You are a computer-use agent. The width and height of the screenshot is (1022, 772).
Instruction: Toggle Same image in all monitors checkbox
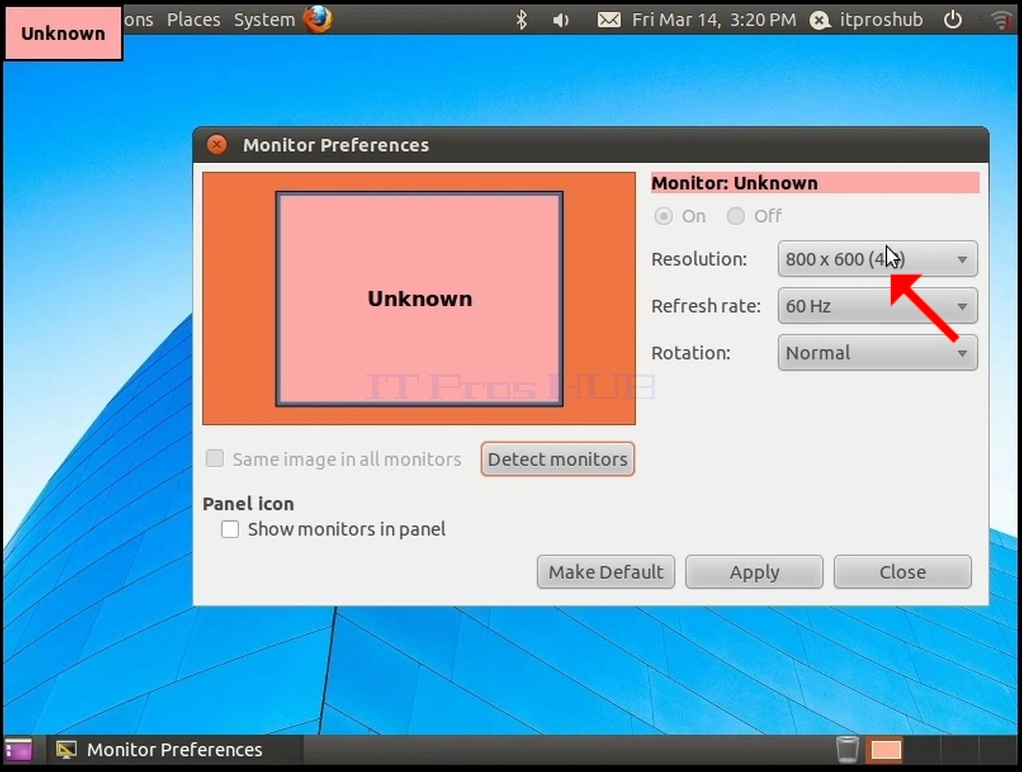pyautogui.click(x=215, y=458)
